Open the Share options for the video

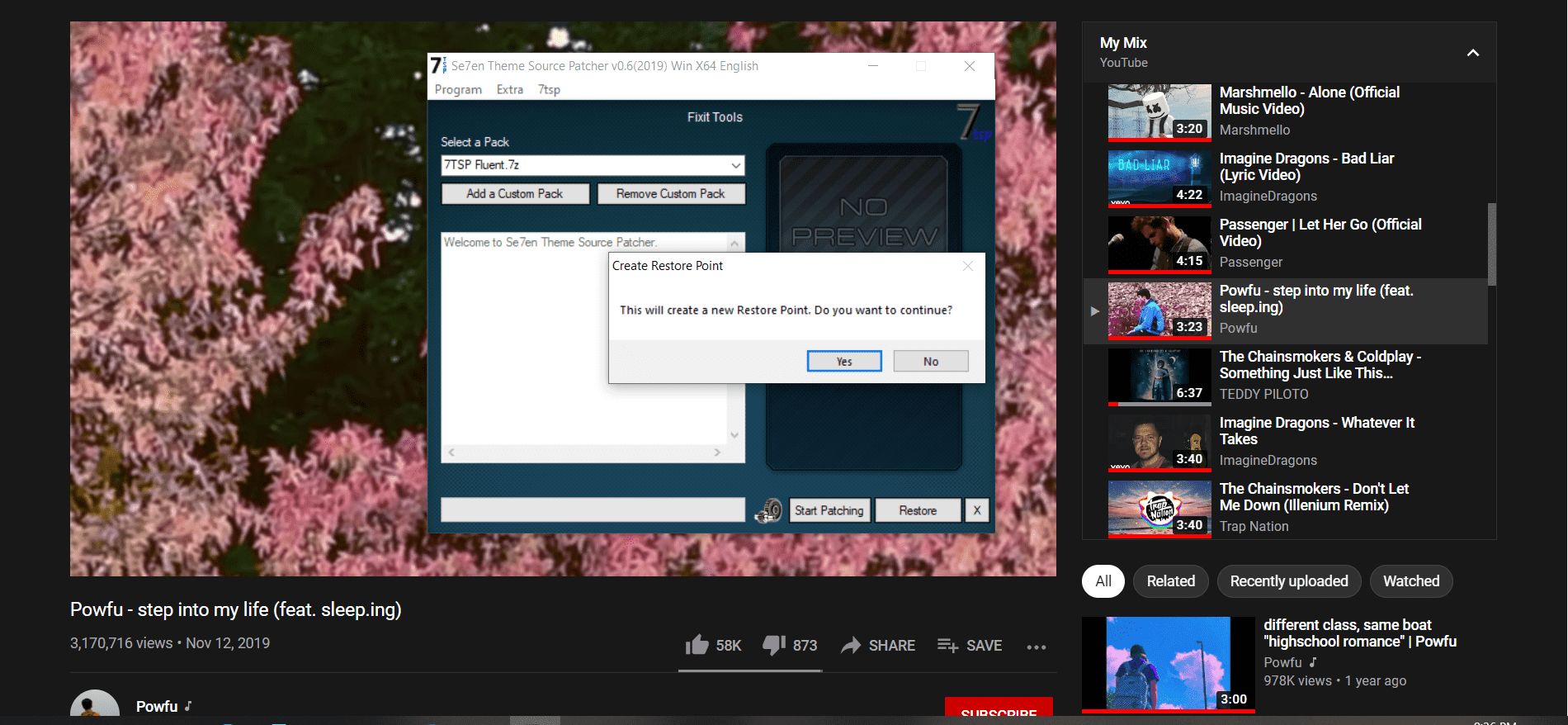[878, 646]
